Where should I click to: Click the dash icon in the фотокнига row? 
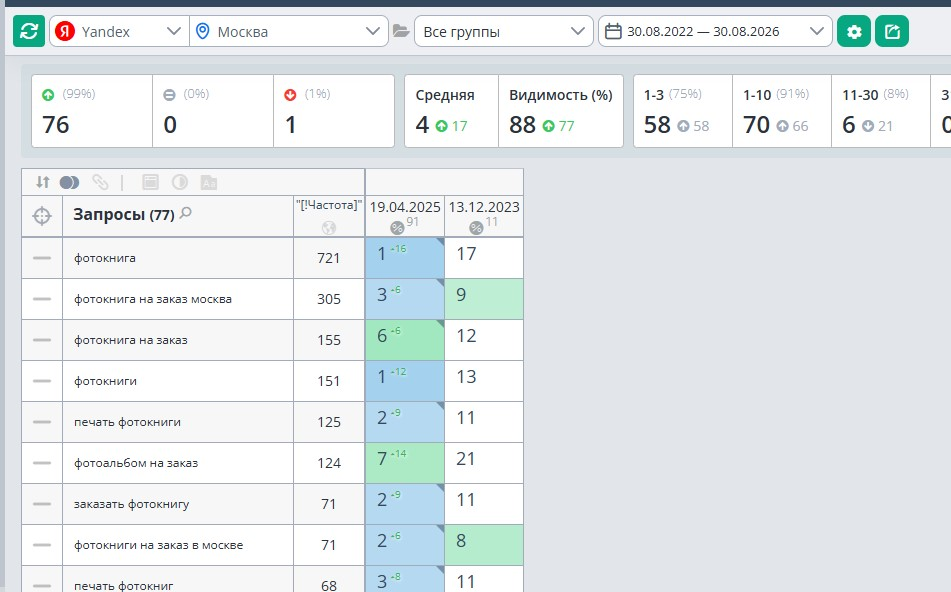[x=42, y=258]
